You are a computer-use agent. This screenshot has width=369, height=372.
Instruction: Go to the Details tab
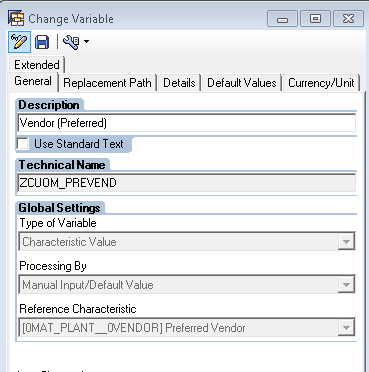tap(179, 83)
